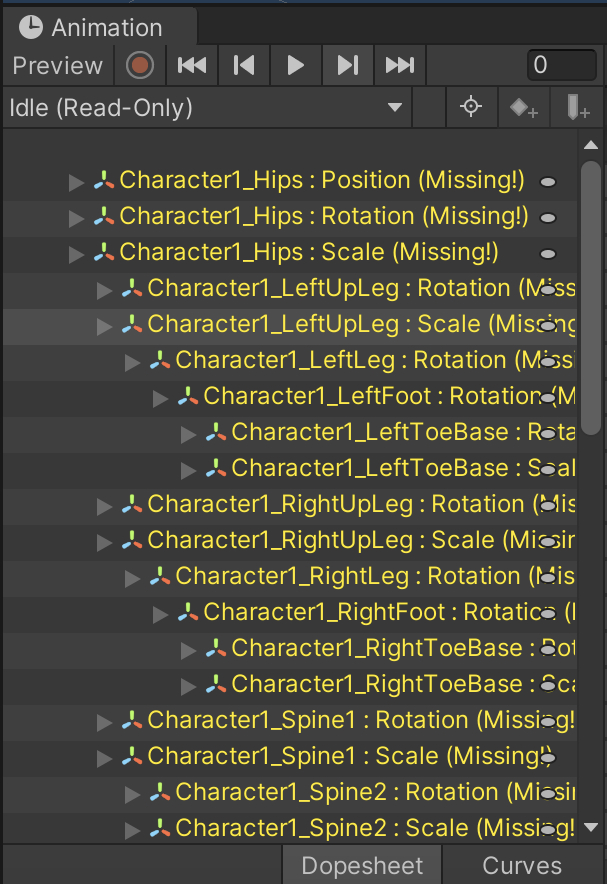Switch to Curves view

(522, 866)
